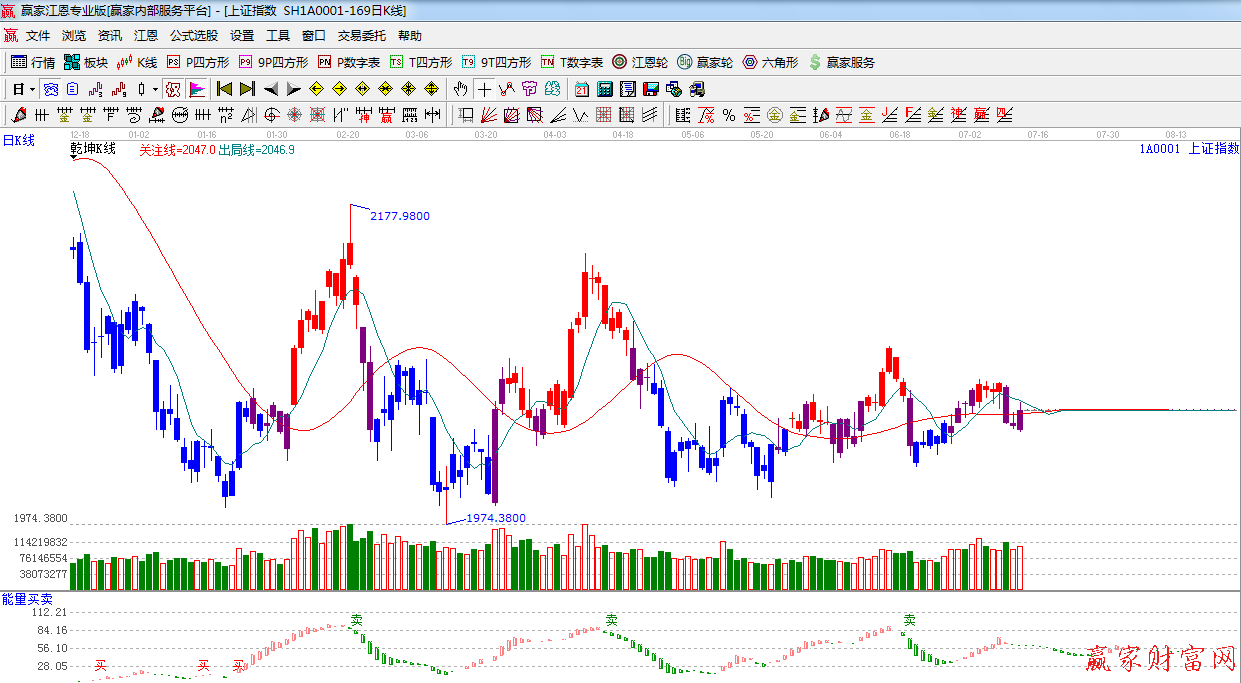
Task: Toggle the crosshair cursor button
Action: tap(484, 89)
